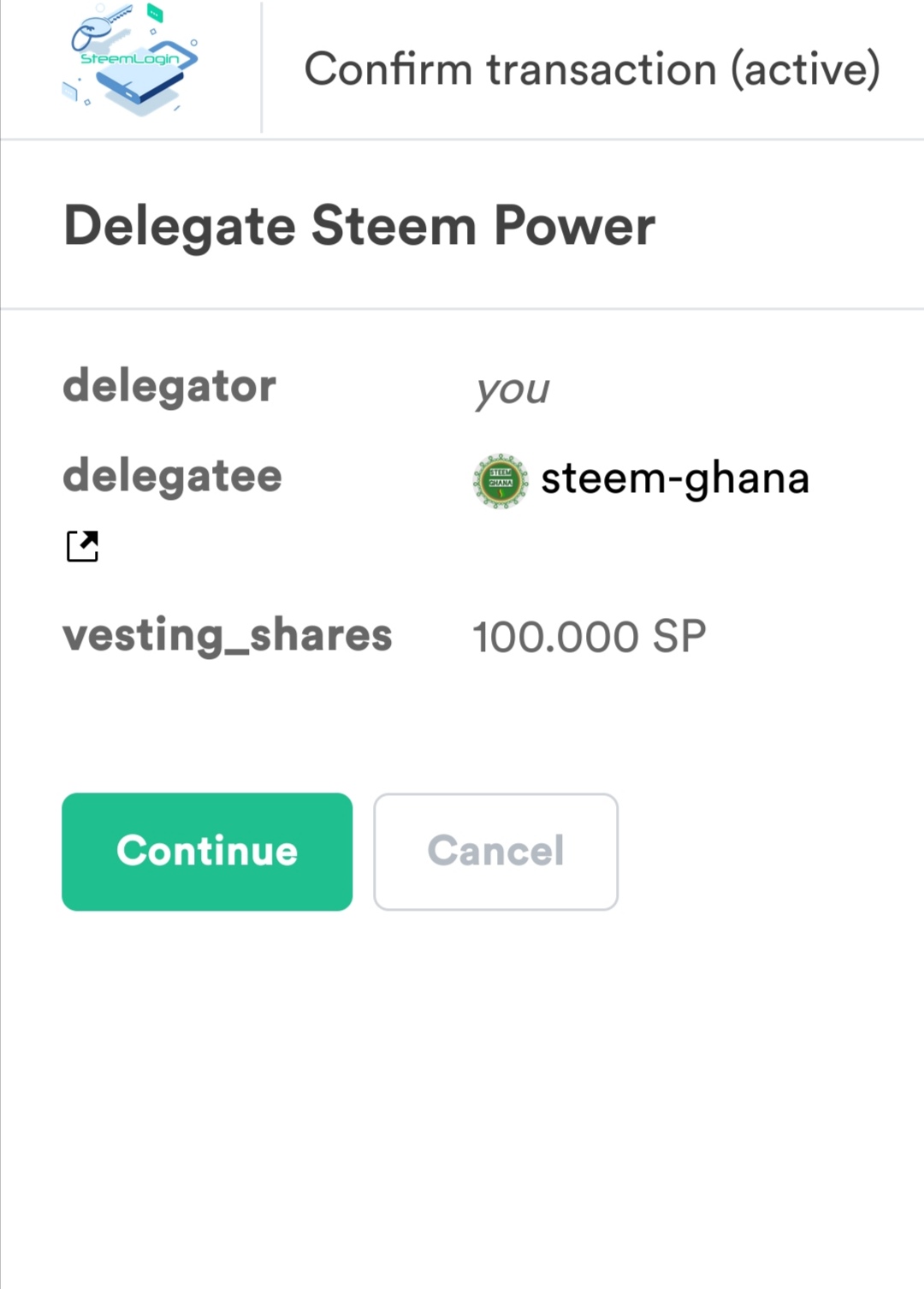Viewport: 924px width, 1289px height.
Task: Click the vertical divider beside the logo
Action: click(261, 67)
